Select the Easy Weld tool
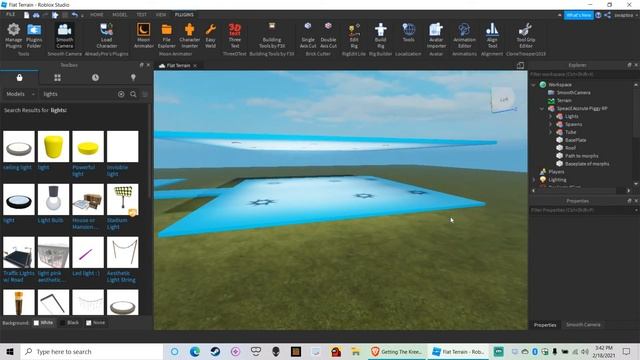The image size is (640, 360). point(210,36)
